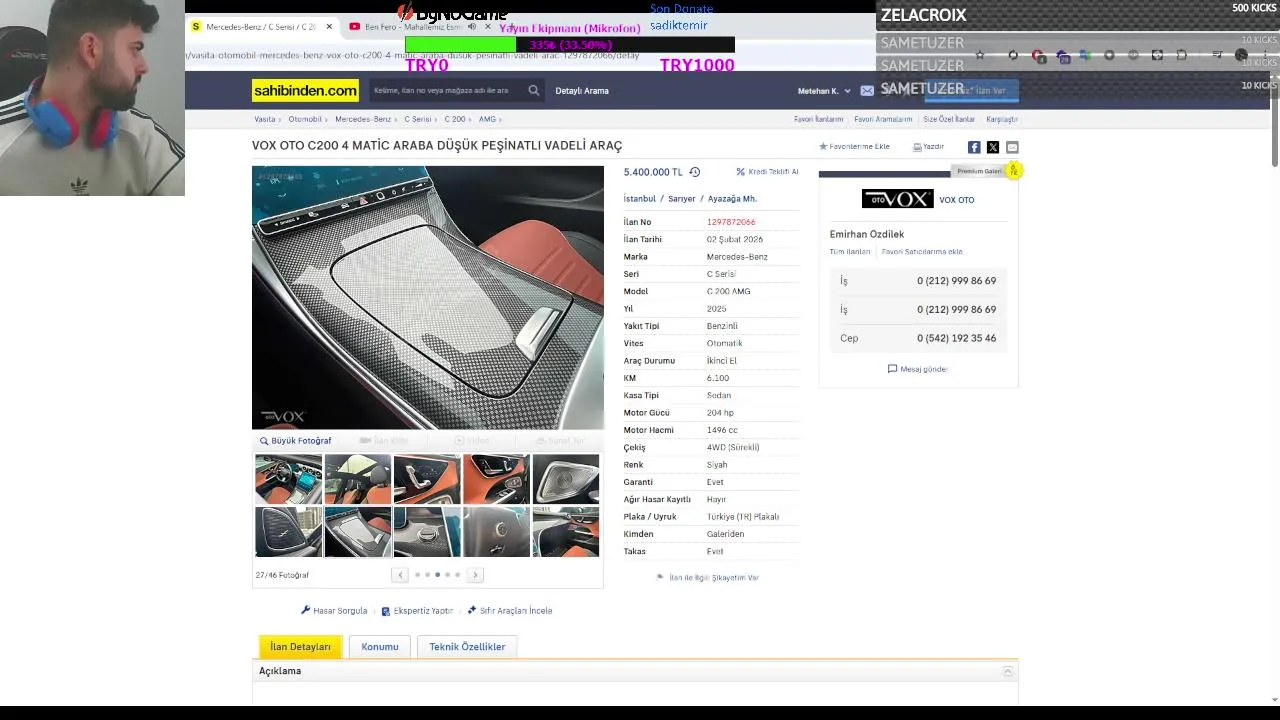This screenshot has width=1280, height=720.
Task: Open steering wheel interior thumbnail
Action: pos(288,479)
